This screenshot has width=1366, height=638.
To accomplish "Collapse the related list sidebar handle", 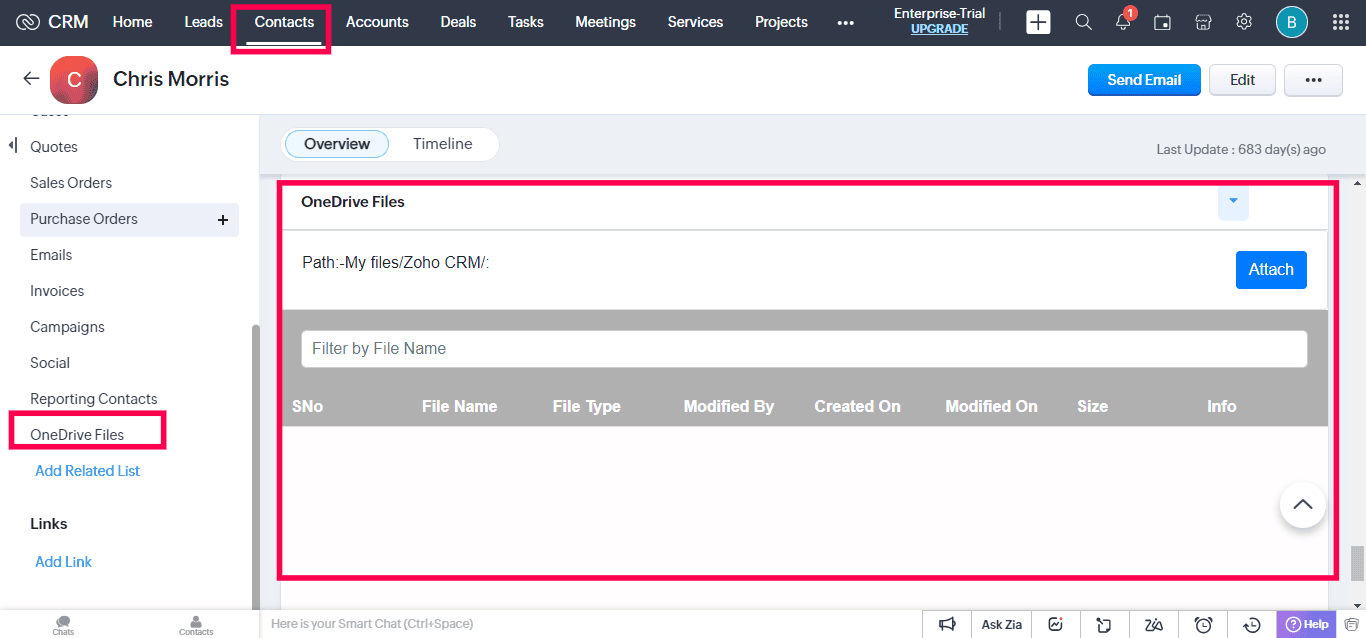I will point(13,146).
